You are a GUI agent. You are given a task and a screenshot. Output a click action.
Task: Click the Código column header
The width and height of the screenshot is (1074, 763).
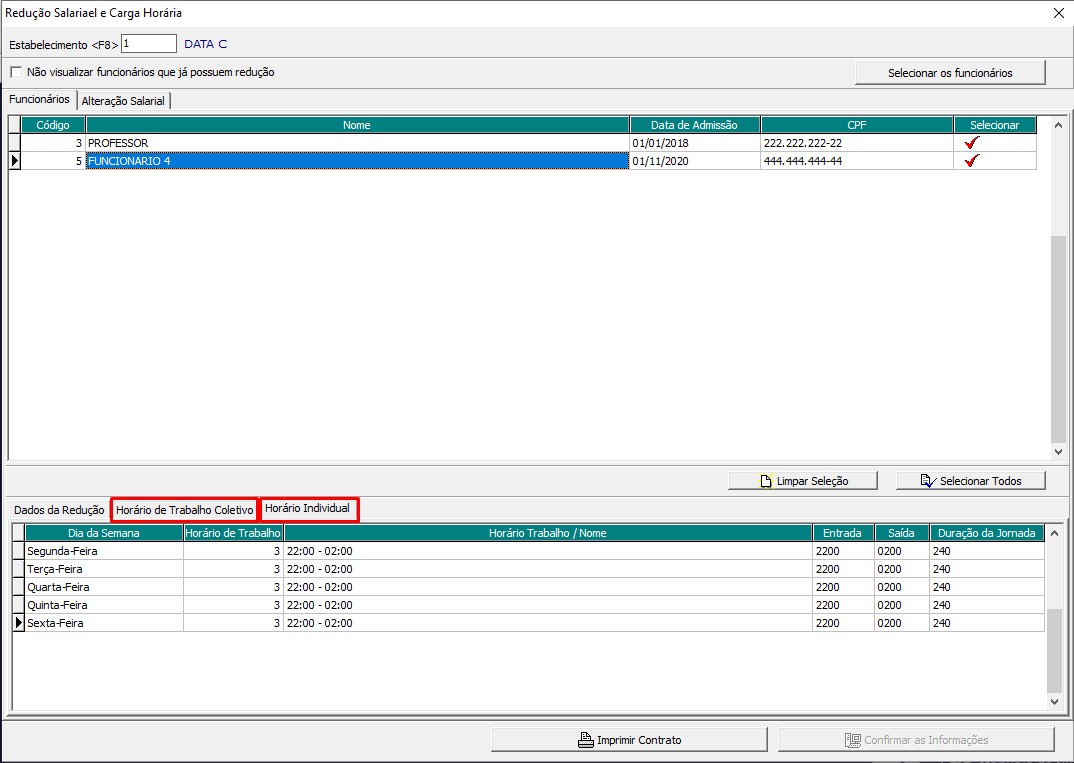pyautogui.click(x=53, y=125)
